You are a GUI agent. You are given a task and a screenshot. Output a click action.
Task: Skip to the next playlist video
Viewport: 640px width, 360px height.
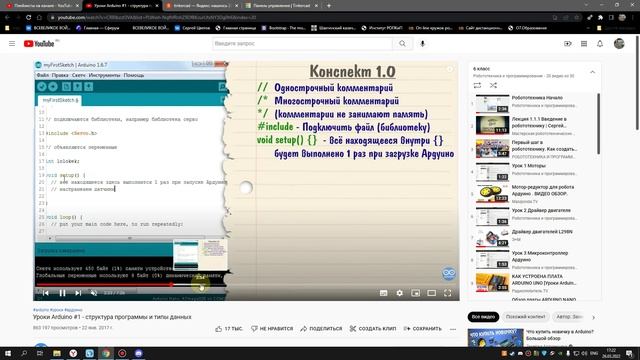coord(78,293)
